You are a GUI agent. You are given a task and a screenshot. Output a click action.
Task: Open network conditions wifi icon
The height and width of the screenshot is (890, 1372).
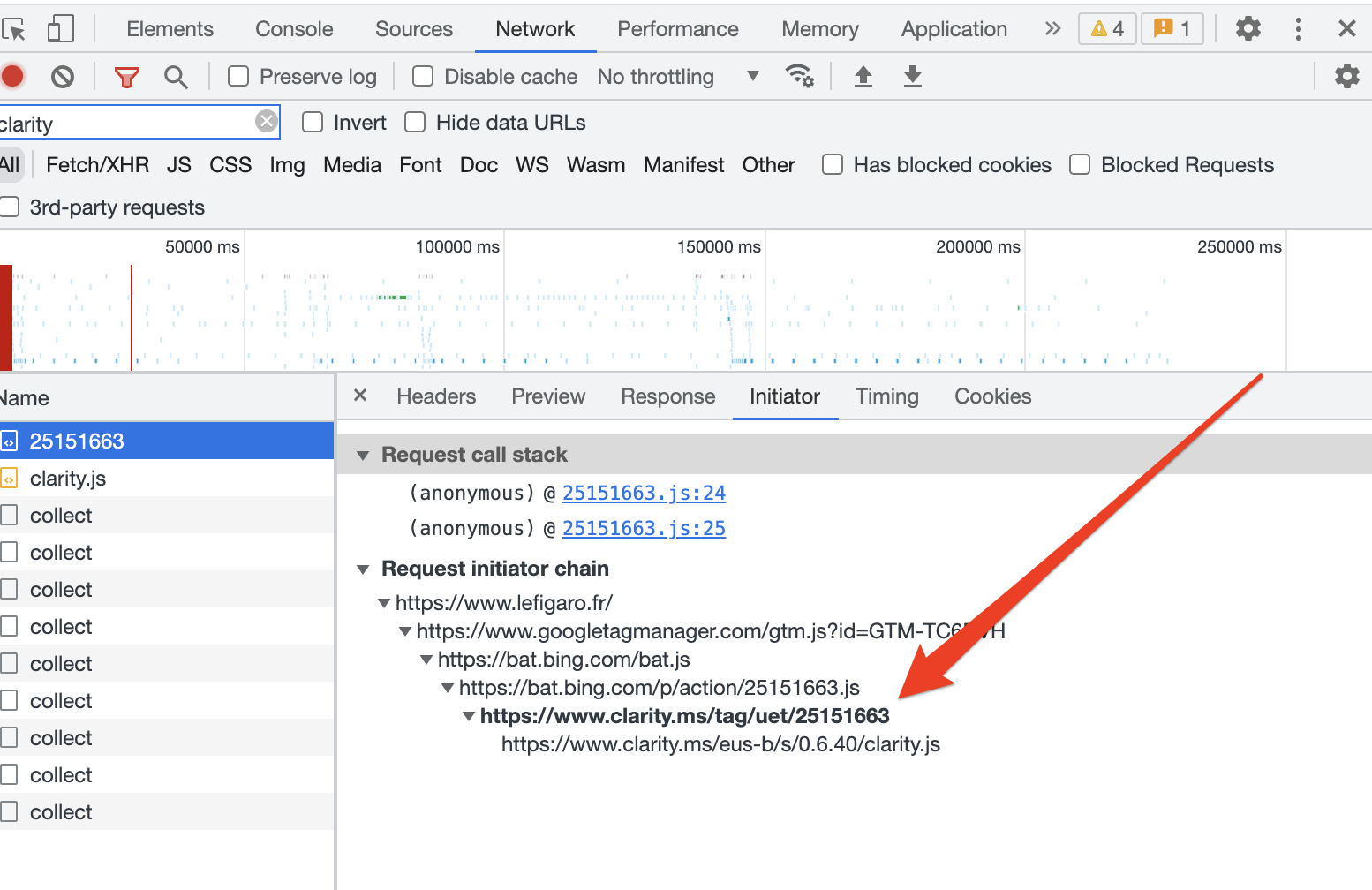click(799, 76)
